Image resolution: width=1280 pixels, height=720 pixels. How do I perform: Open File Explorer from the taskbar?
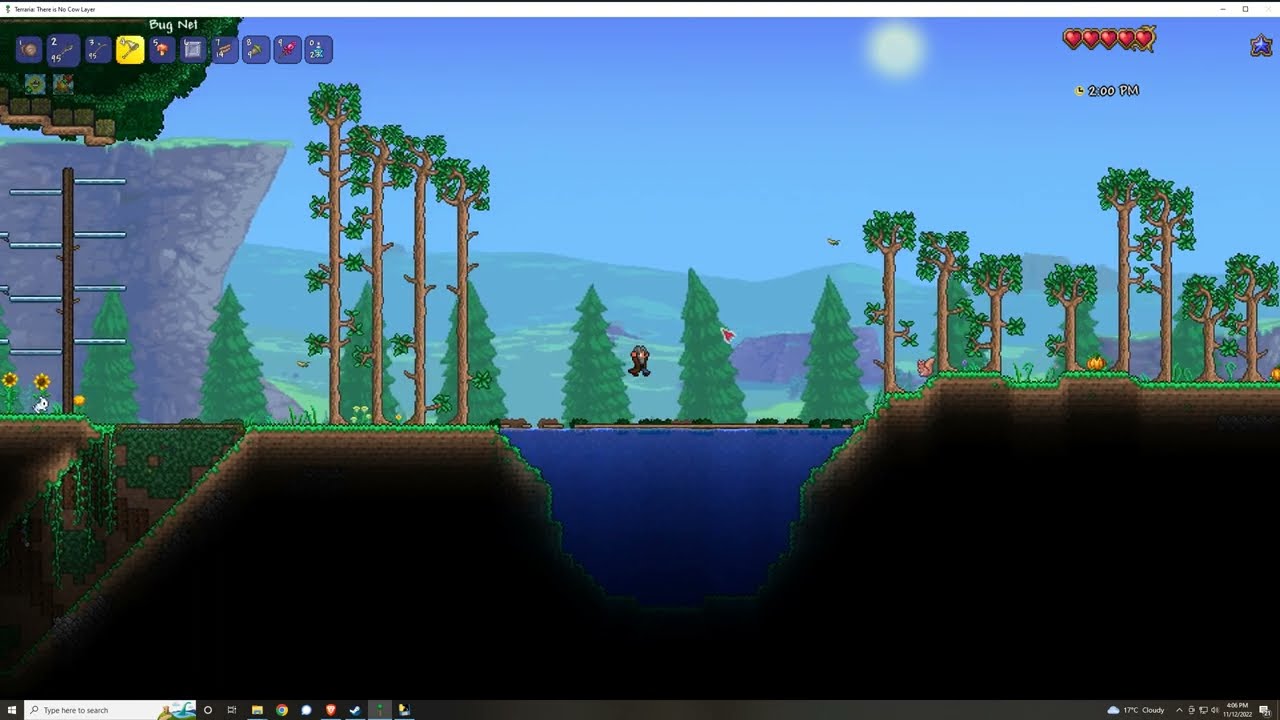(257, 710)
